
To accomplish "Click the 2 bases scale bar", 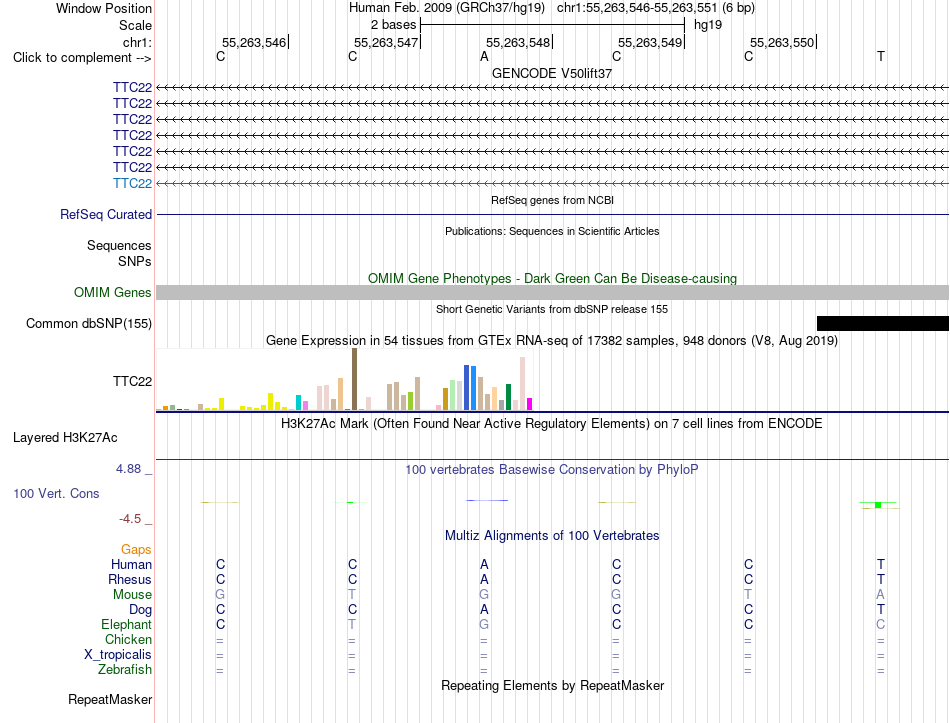I will click(552, 25).
